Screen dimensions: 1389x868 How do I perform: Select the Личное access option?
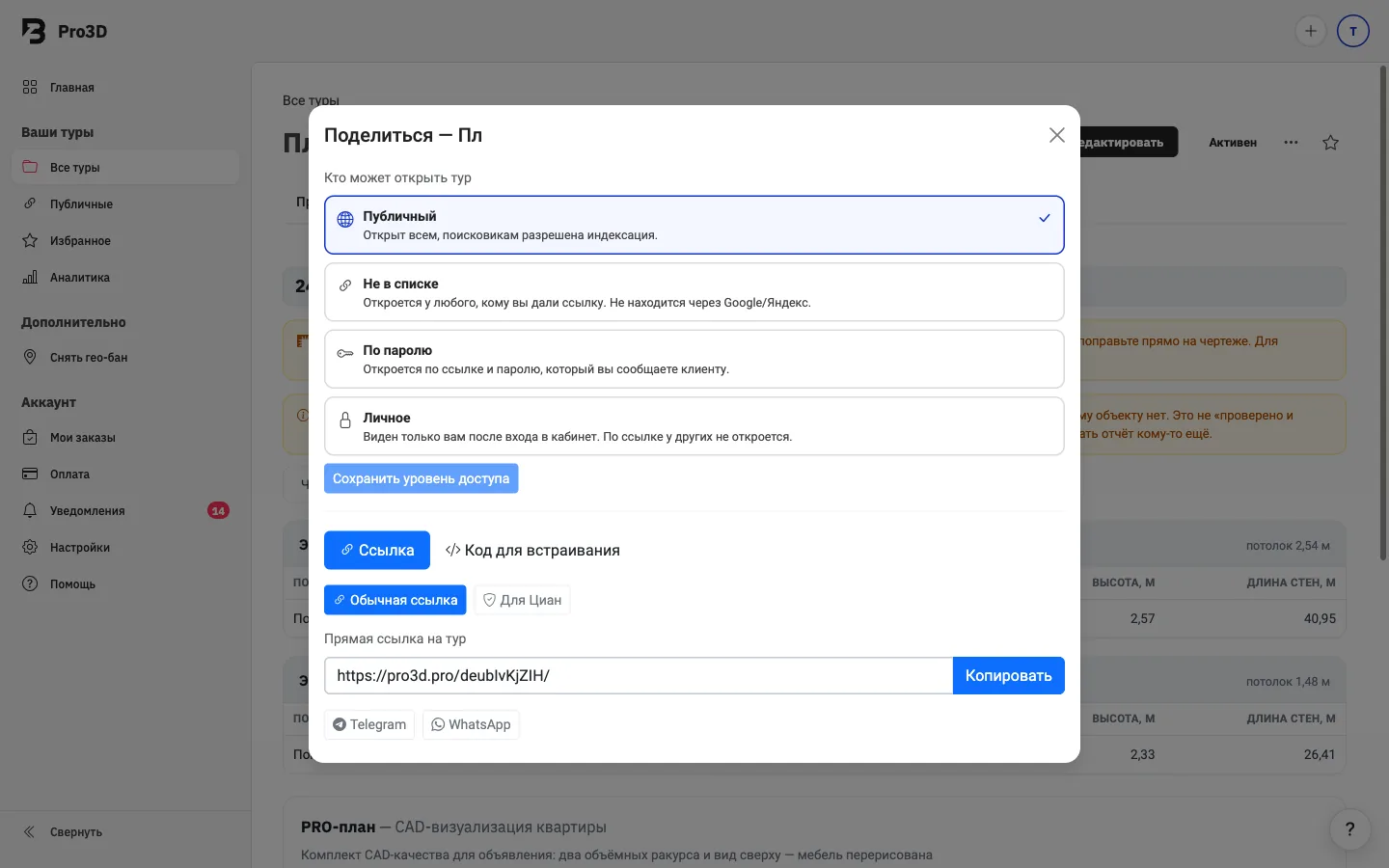(x=694, y=426)
